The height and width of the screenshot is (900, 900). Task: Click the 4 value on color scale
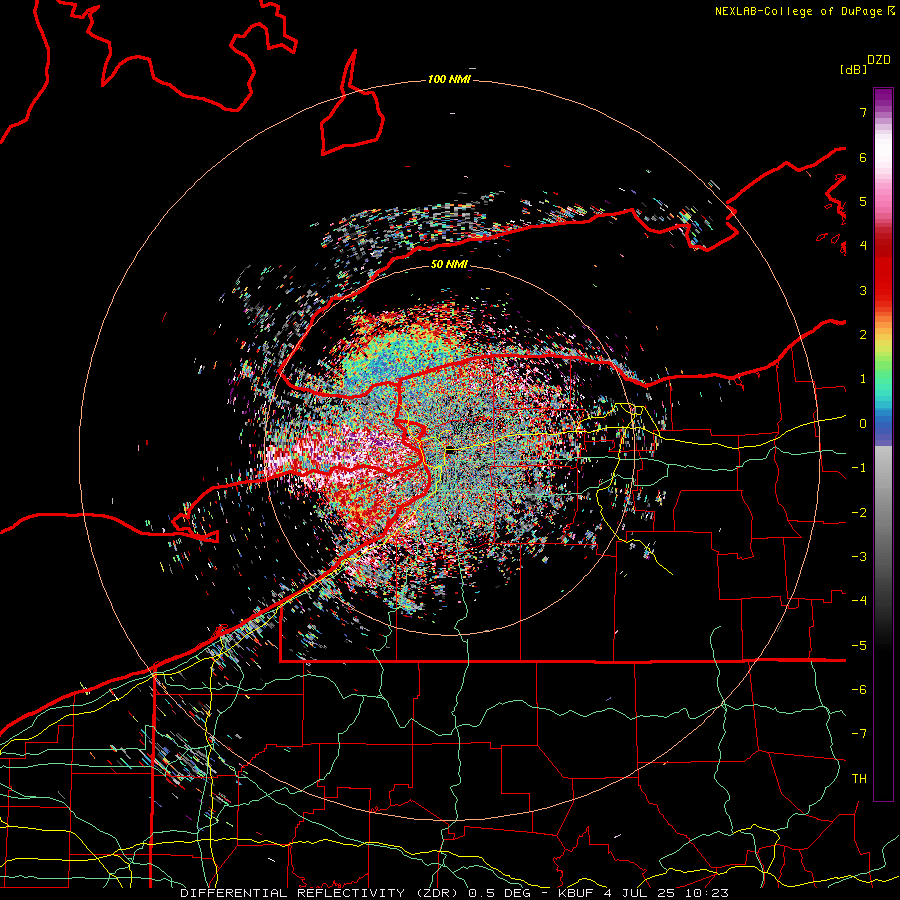click(863, 246)
